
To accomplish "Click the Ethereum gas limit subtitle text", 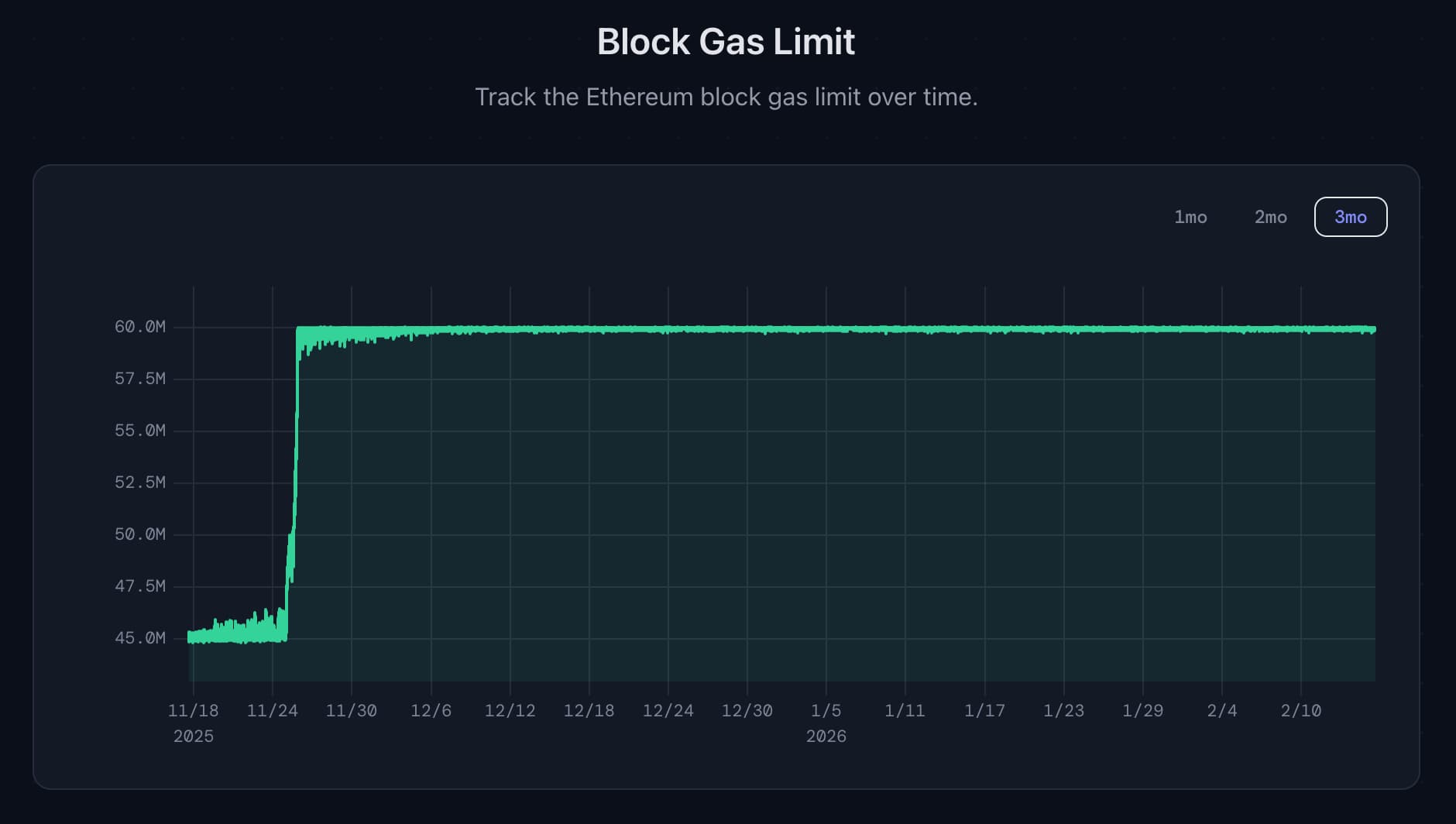I will pos(726,97).
